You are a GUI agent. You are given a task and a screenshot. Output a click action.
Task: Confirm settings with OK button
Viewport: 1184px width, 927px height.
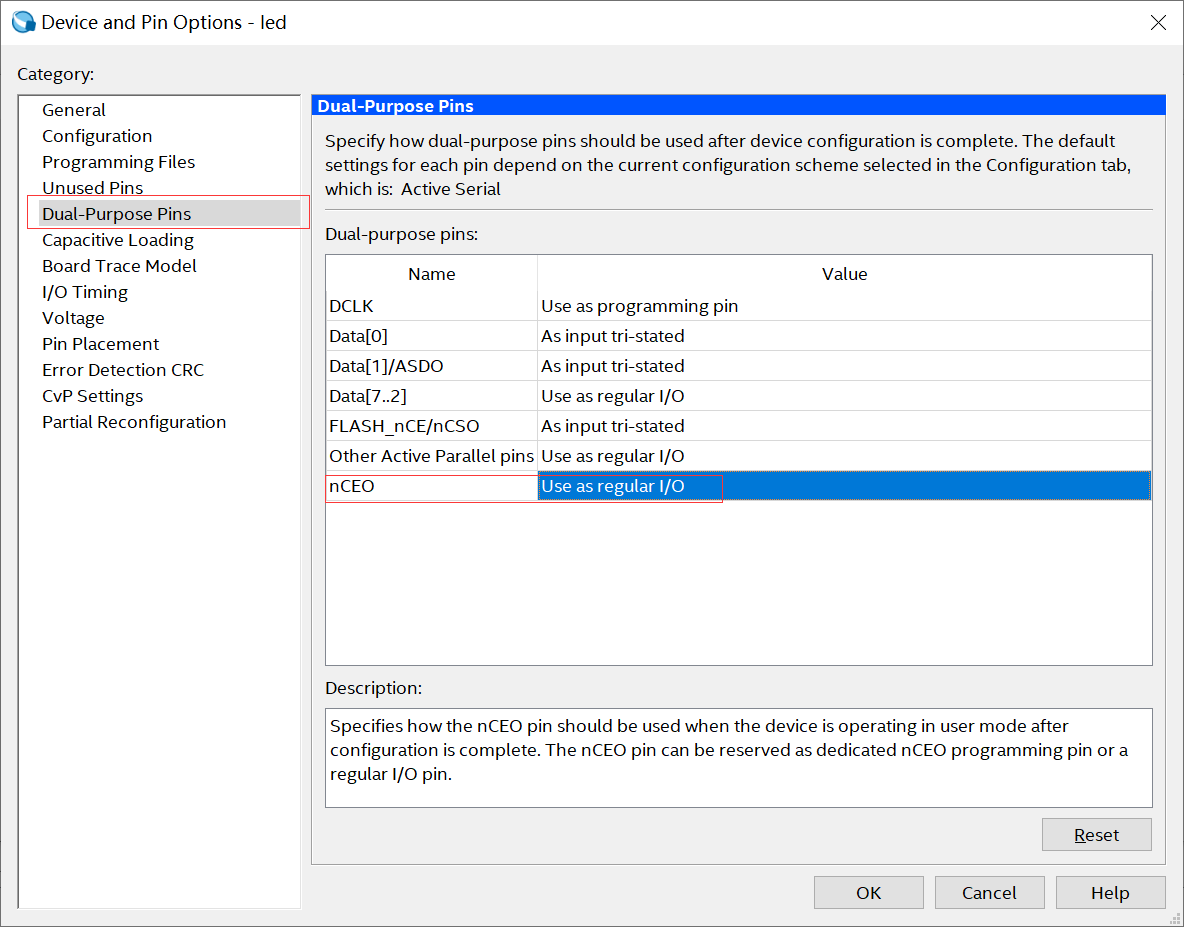(868, 893)
